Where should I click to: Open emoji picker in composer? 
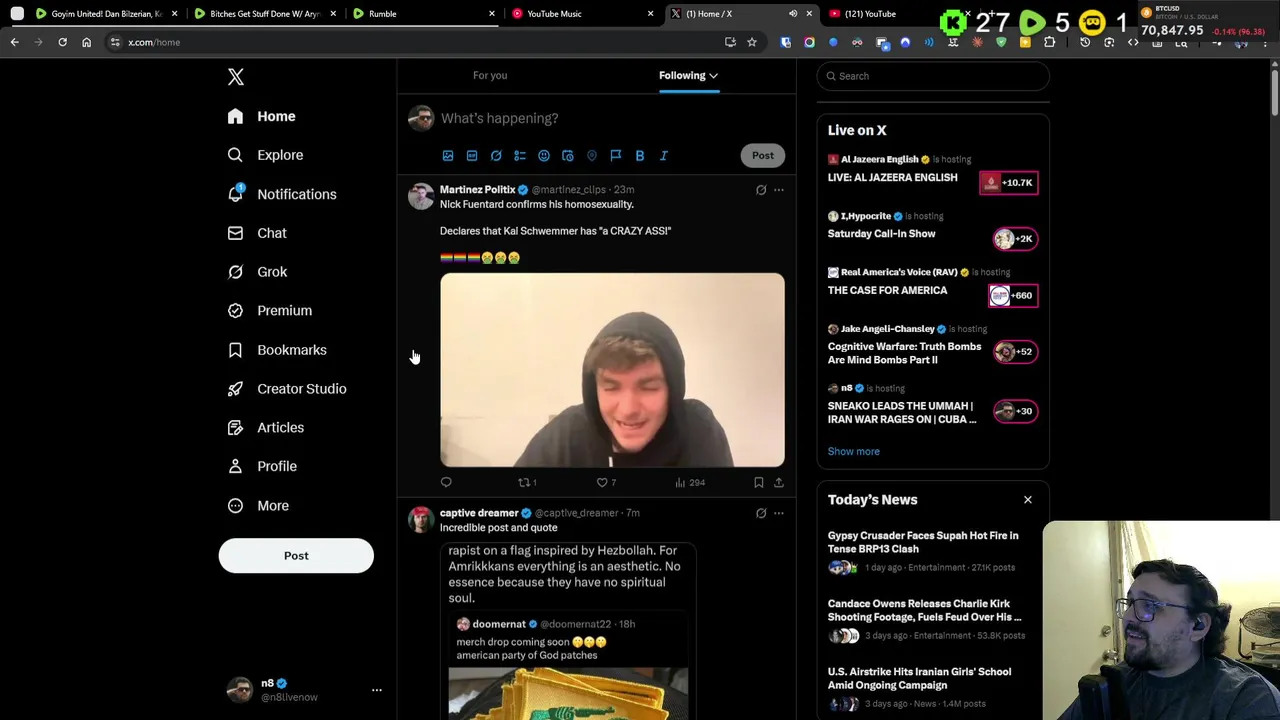(x=544, y=156)
